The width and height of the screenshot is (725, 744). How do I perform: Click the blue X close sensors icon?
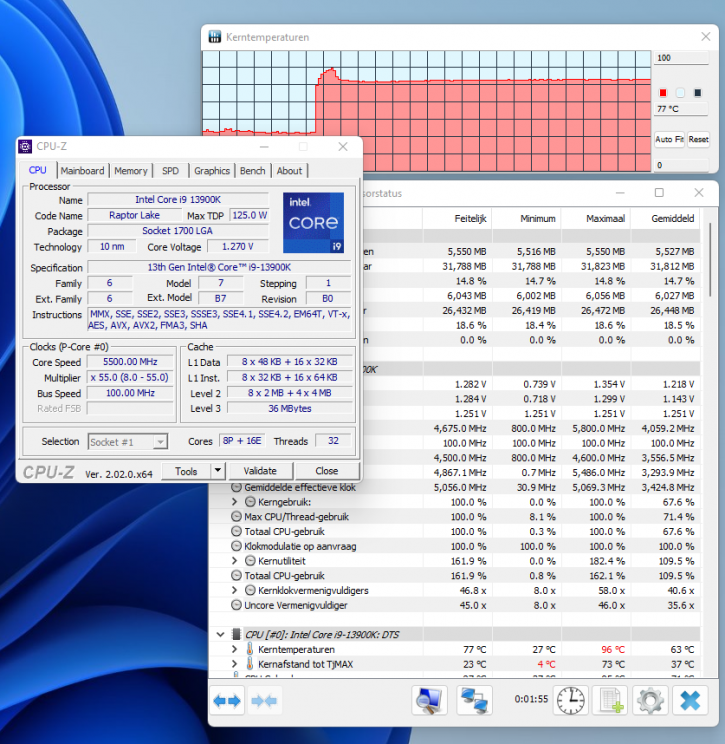point(690,700)
